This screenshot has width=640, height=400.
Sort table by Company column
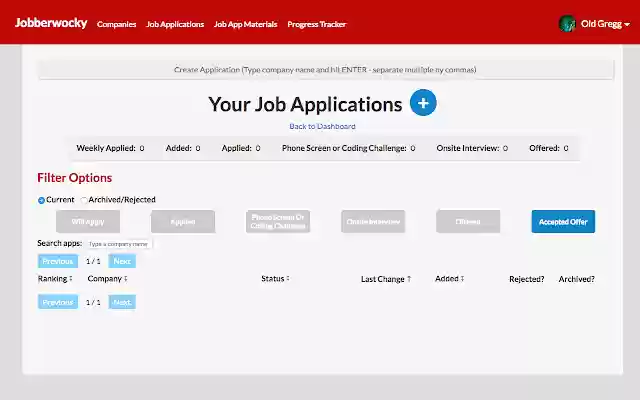coord(107,279)
